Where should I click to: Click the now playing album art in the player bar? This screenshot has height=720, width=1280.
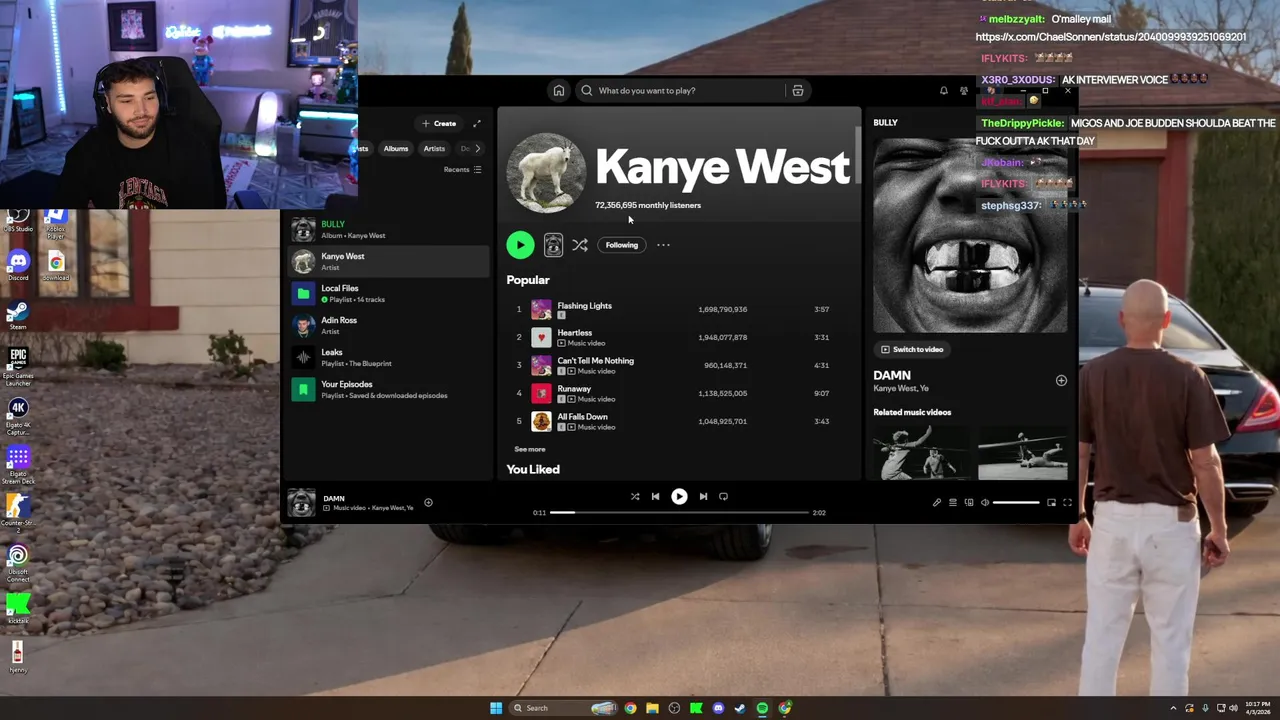point(301,502)
